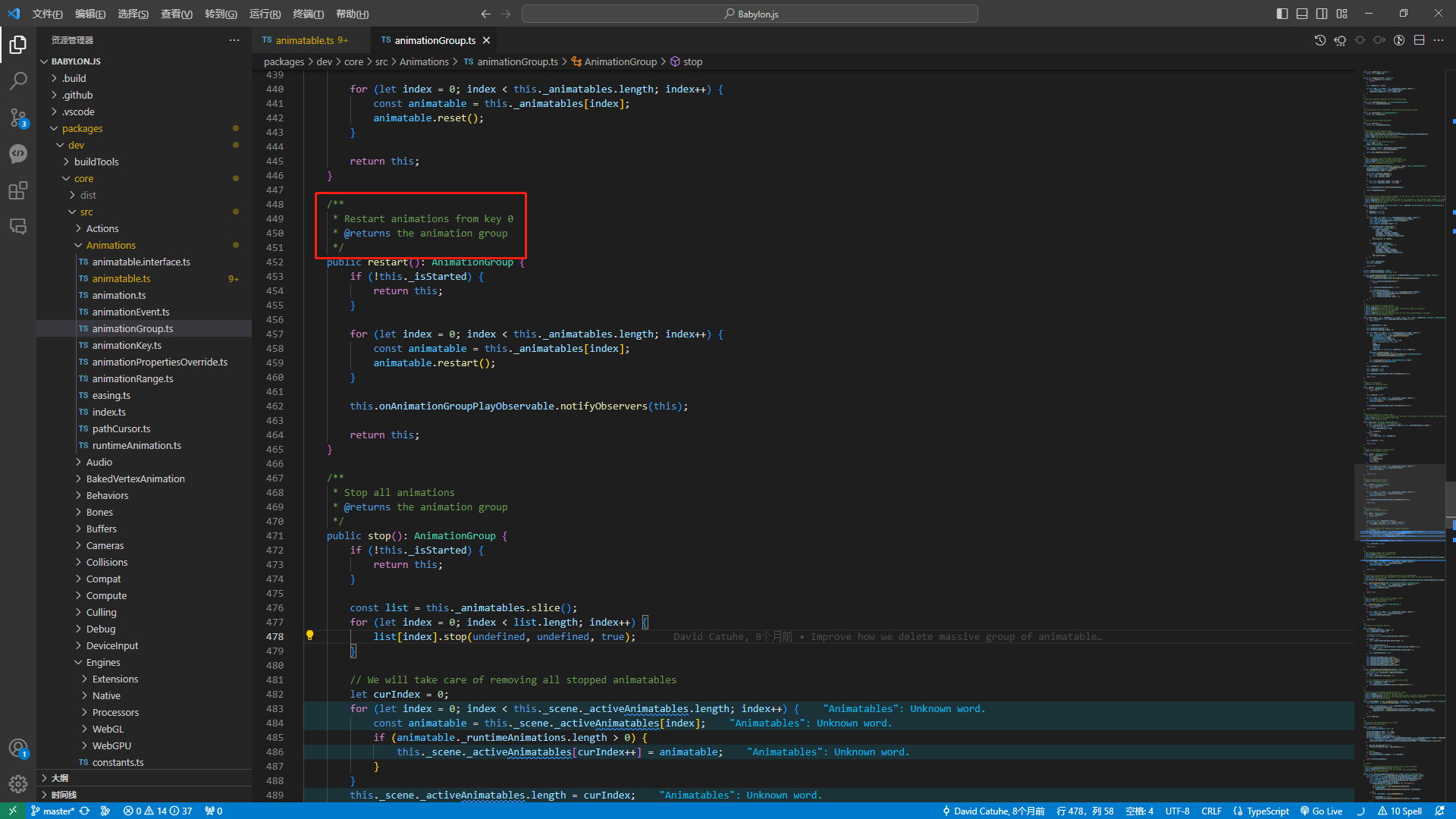Click the Babylon.js command center search box
Screen dimensions: 1456x819
[749, 14]
